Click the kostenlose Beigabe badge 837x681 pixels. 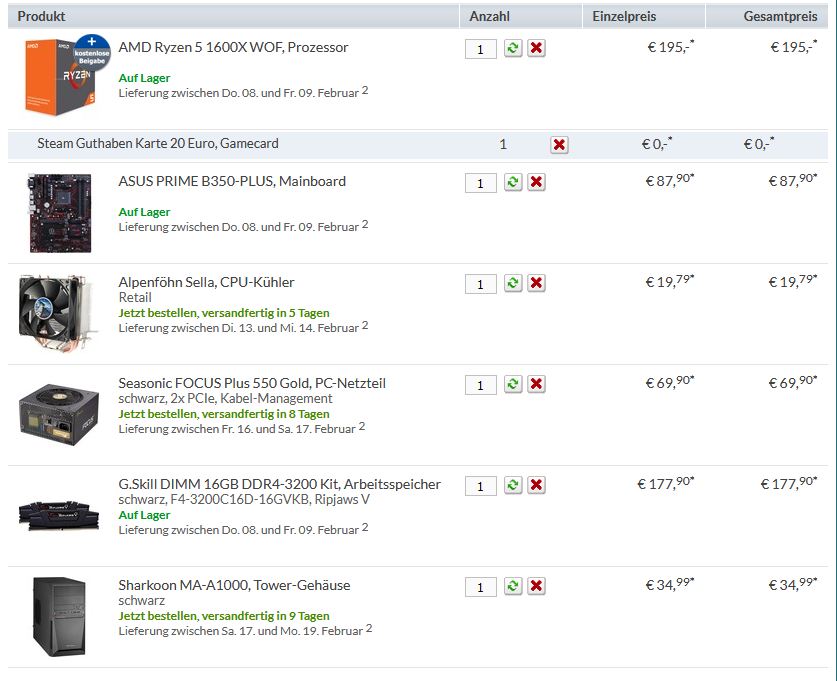tap(92, 52)
